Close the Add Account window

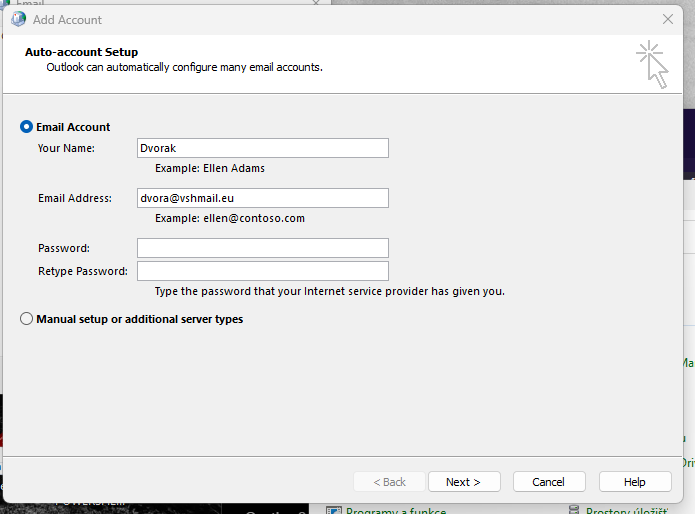(x=668, y=19)
